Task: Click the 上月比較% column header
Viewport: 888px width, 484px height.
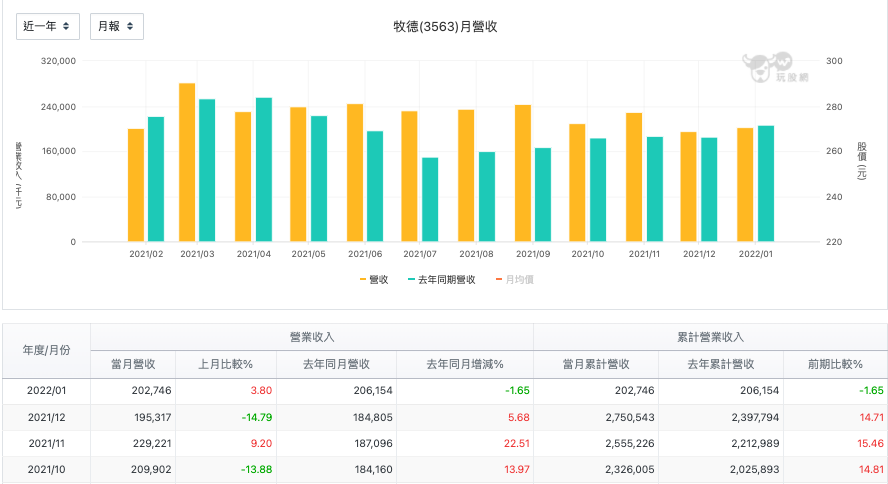Action: point(225,365)
